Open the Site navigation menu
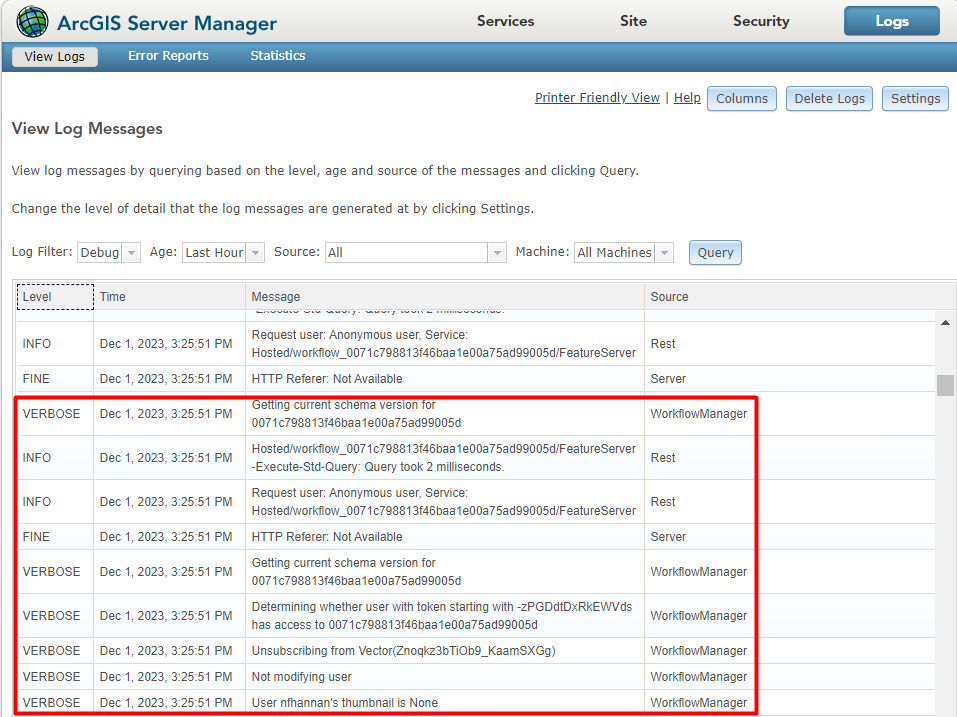 coord(633,21)
